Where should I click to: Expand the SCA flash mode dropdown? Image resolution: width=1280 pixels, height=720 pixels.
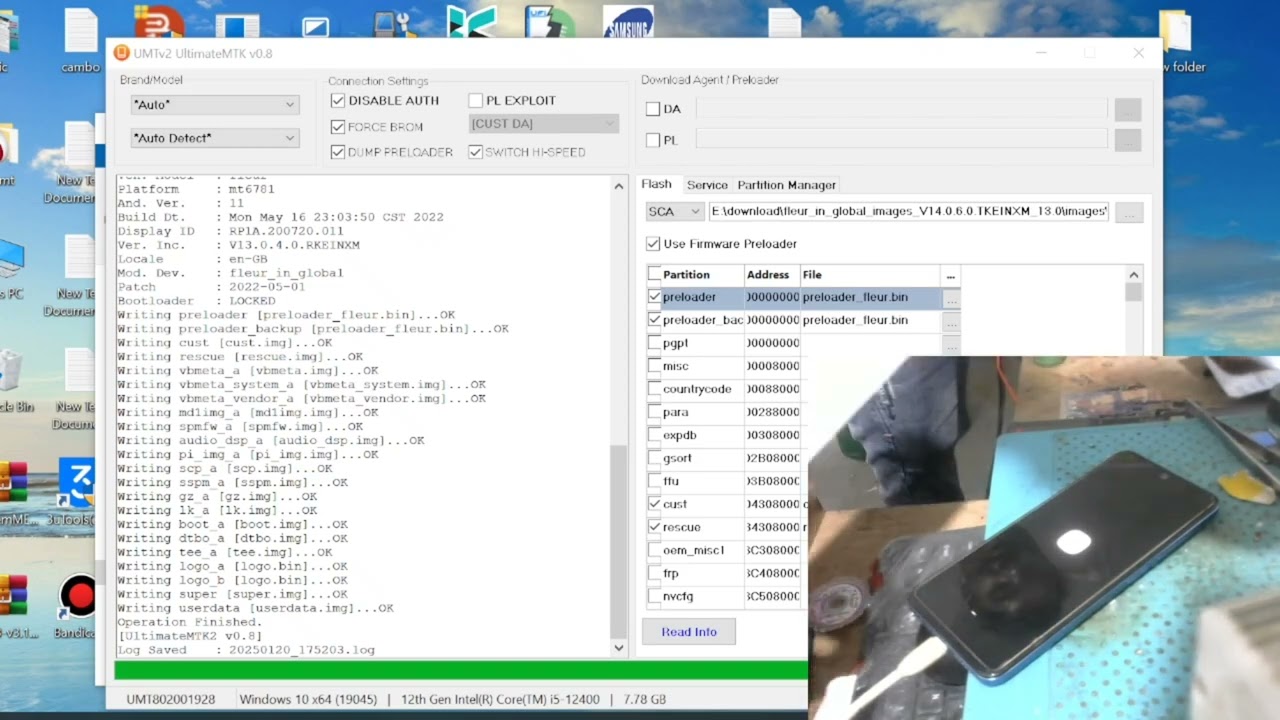675,212
